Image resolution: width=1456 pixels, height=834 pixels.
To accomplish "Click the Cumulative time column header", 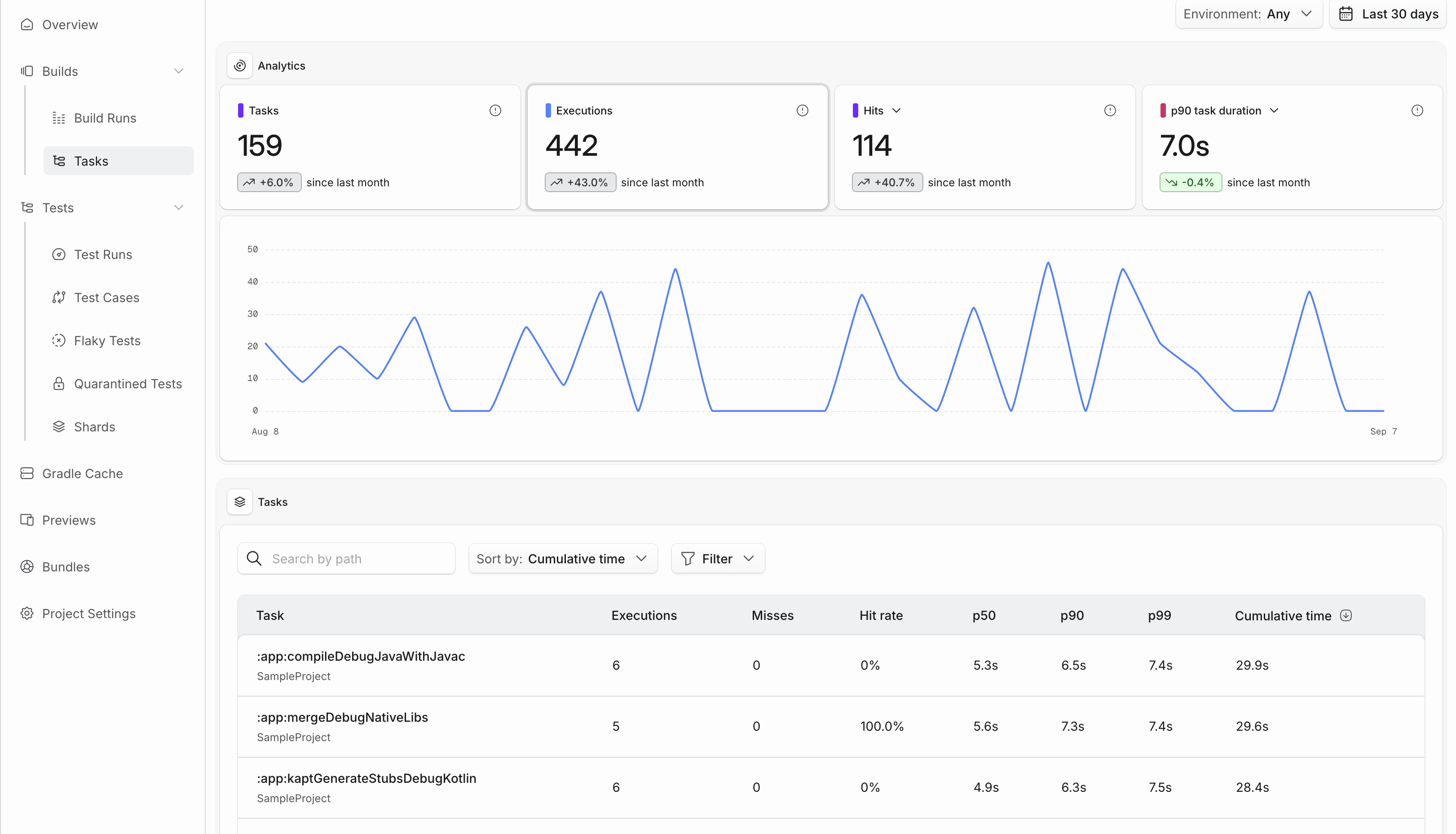I will [1283, 616].
